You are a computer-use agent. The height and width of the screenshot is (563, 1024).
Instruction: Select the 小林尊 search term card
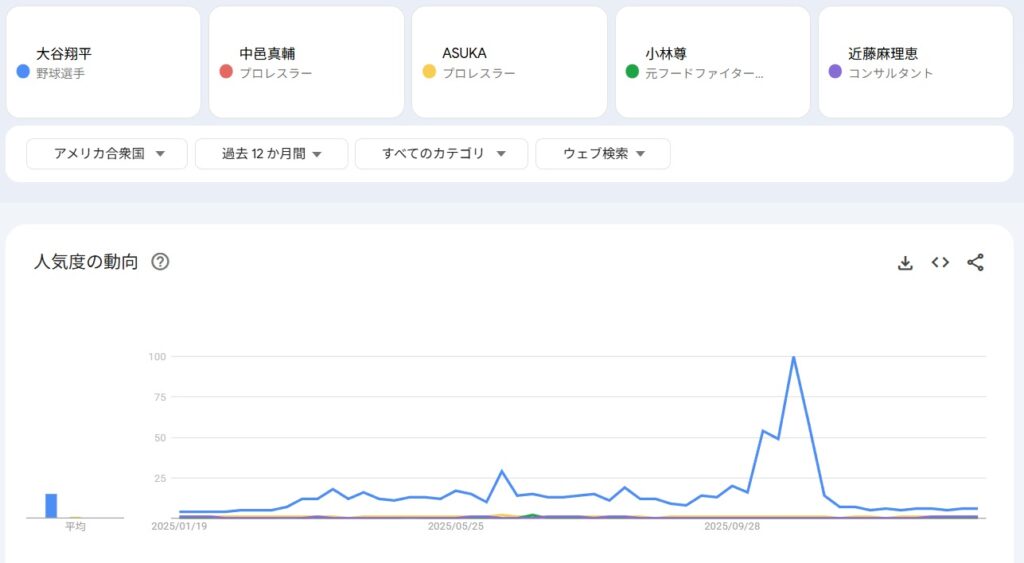[712, 62]
